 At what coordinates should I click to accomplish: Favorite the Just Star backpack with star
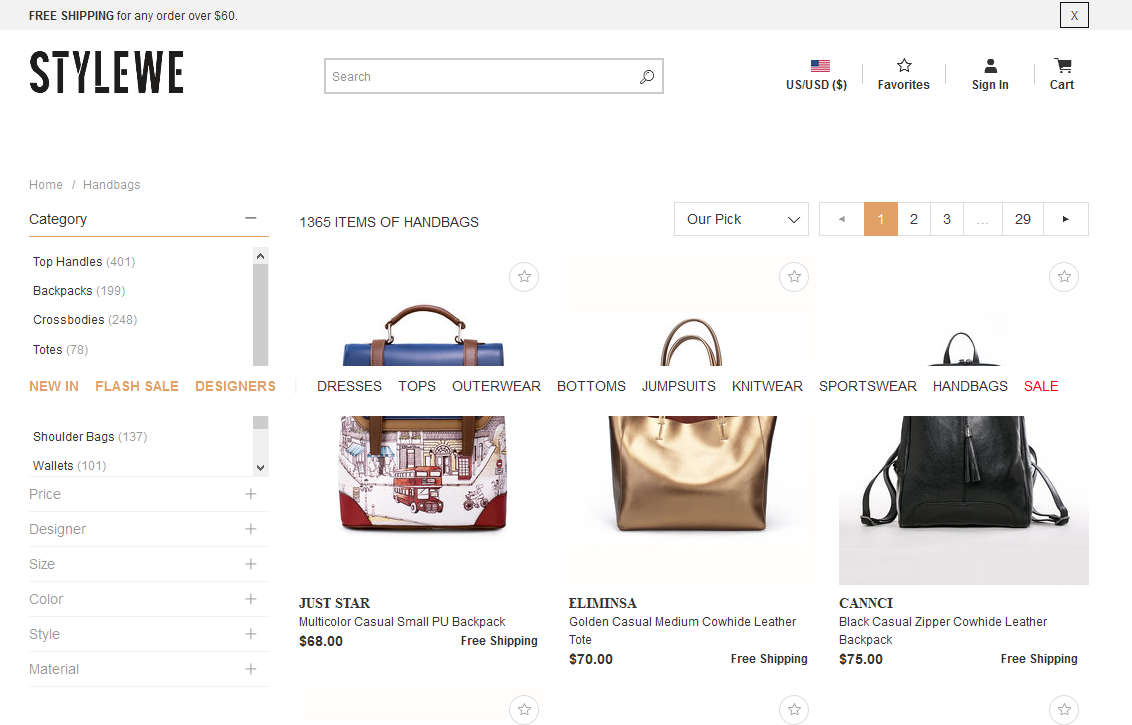[524, 277]
